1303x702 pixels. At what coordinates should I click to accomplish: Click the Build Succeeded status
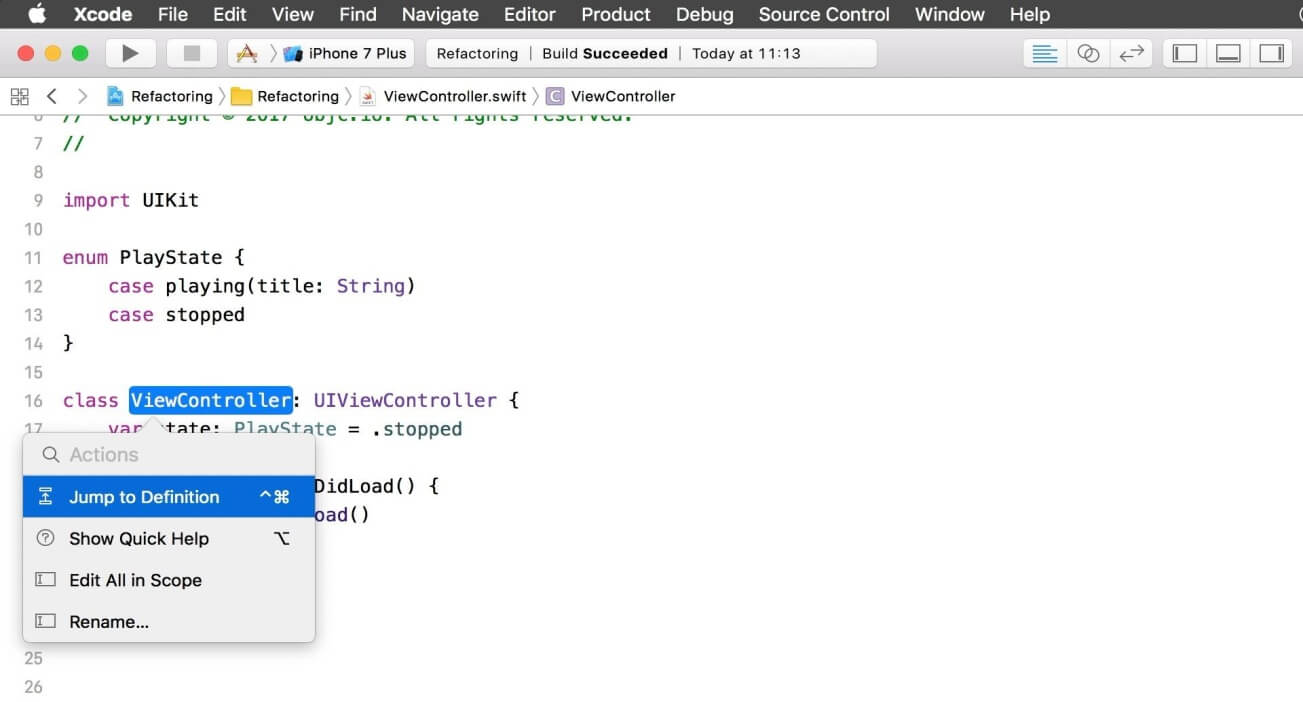pyautogui.click(x=605, y=54)
